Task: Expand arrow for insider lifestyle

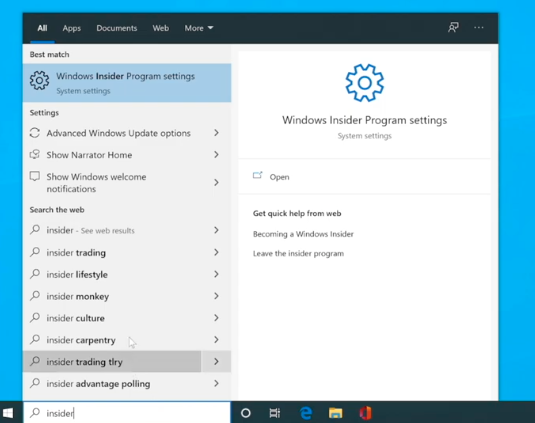Action: [216, 274]
